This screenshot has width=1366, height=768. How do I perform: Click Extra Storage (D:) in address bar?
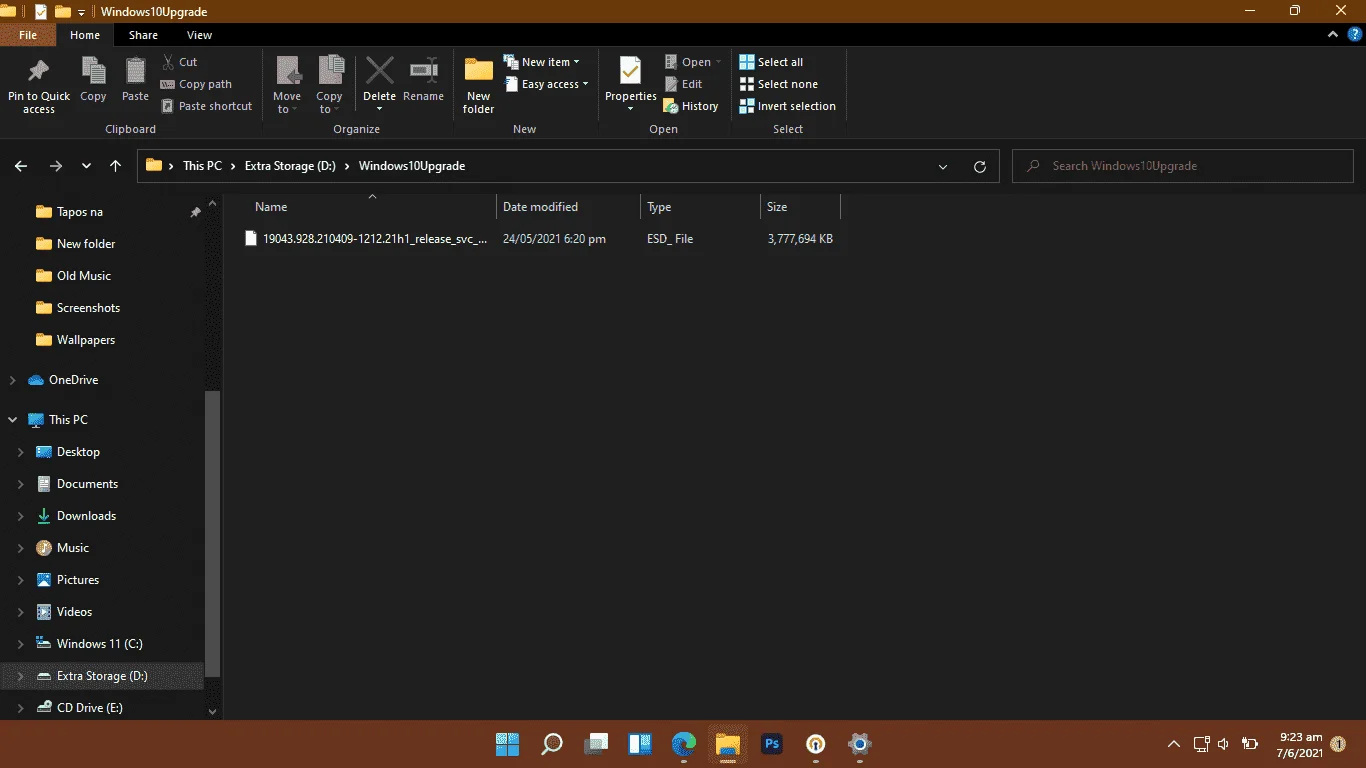(290, 166)
